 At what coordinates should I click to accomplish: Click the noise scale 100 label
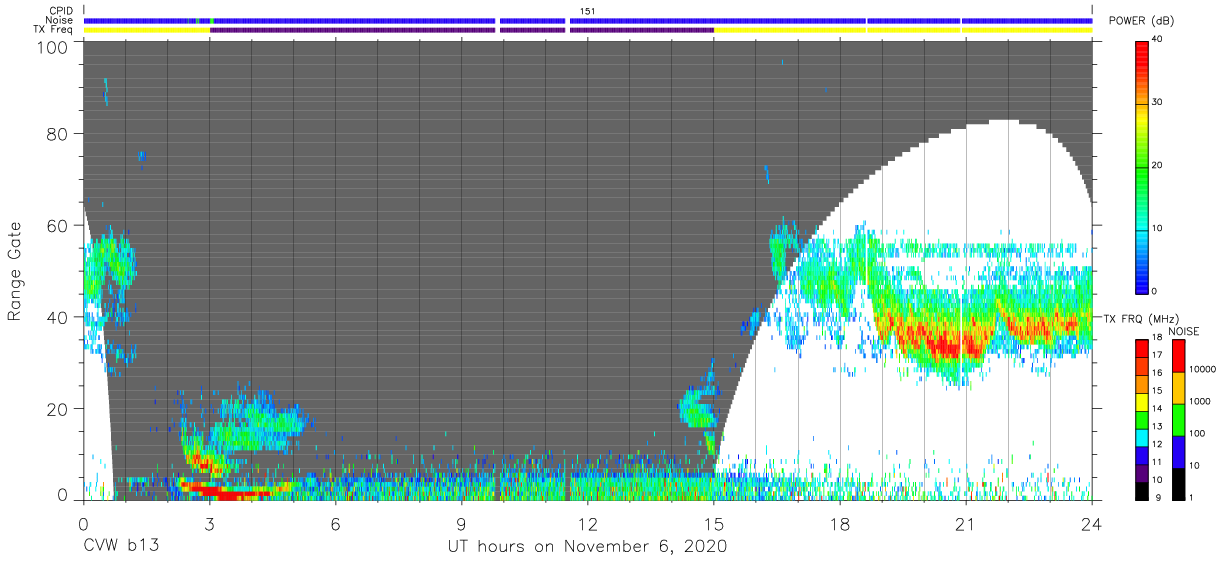coord(1199,432)
